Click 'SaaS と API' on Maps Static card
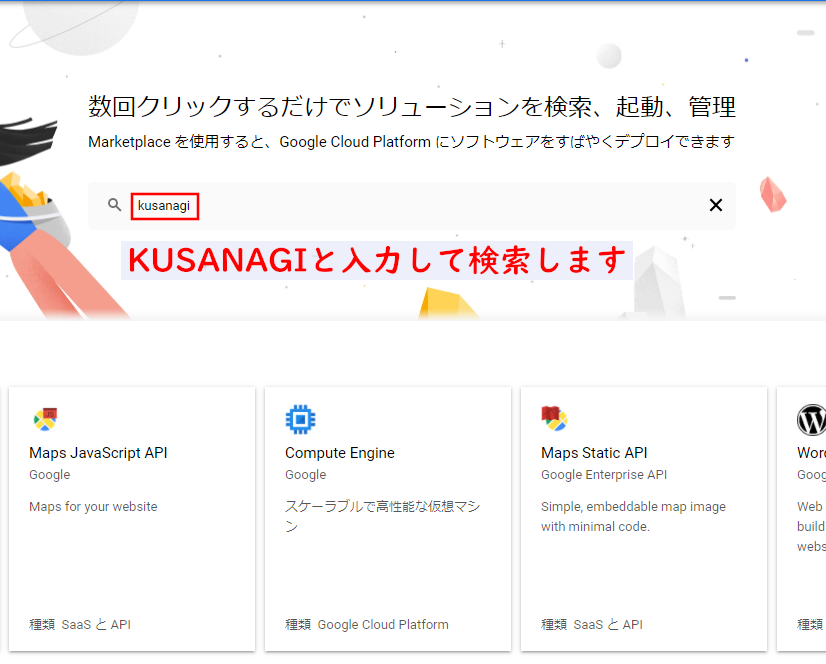This screenshot has width=826, height=664. pos(608,624)
